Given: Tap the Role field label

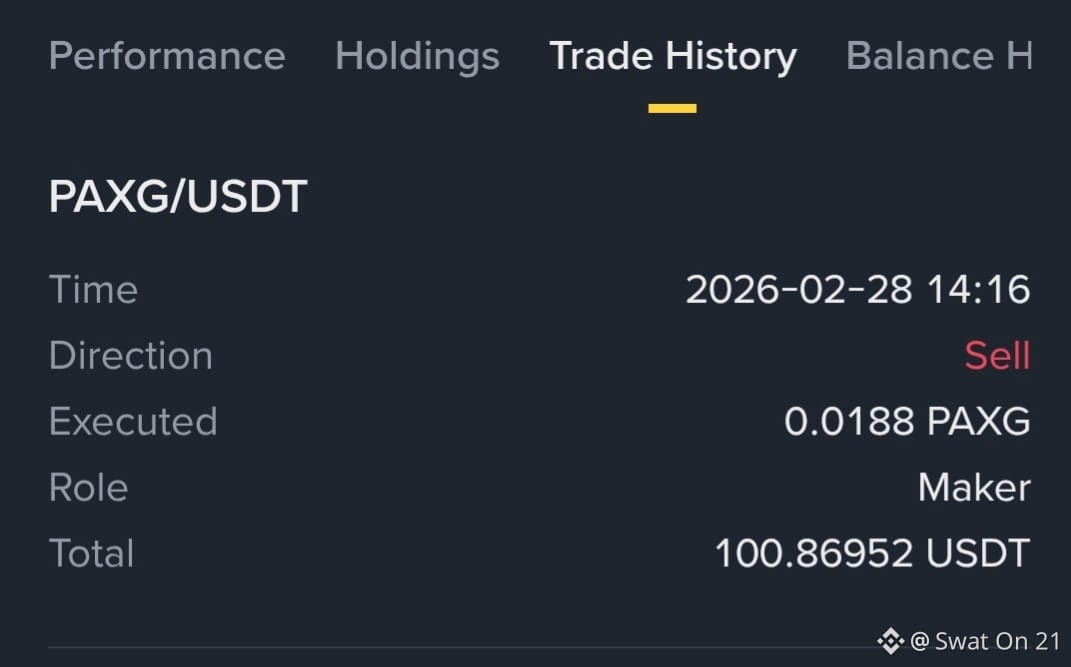Looking at the screenshot, I should point(89,487).
